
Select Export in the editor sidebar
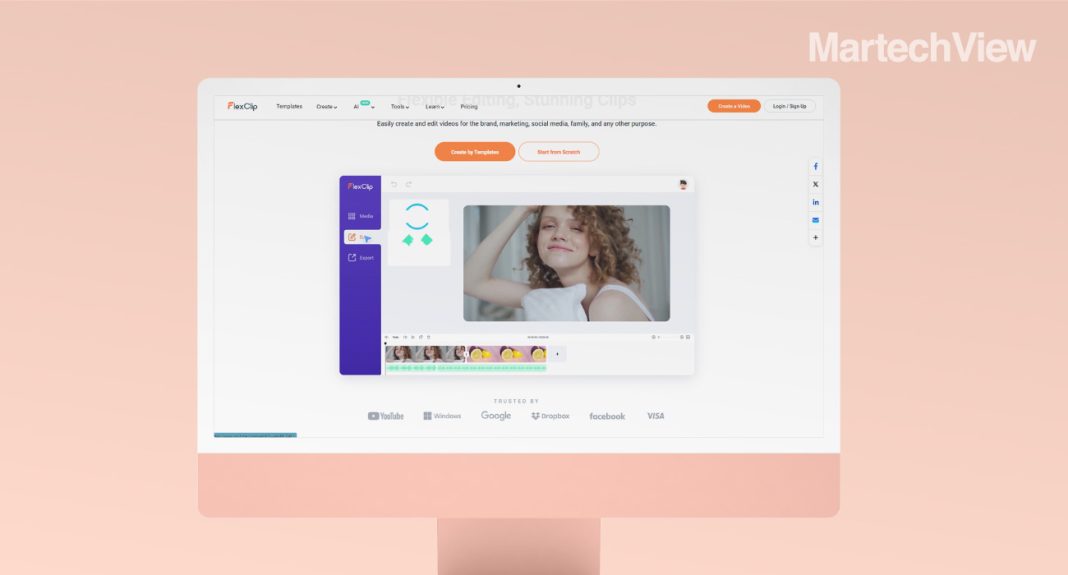click(360, 258)
